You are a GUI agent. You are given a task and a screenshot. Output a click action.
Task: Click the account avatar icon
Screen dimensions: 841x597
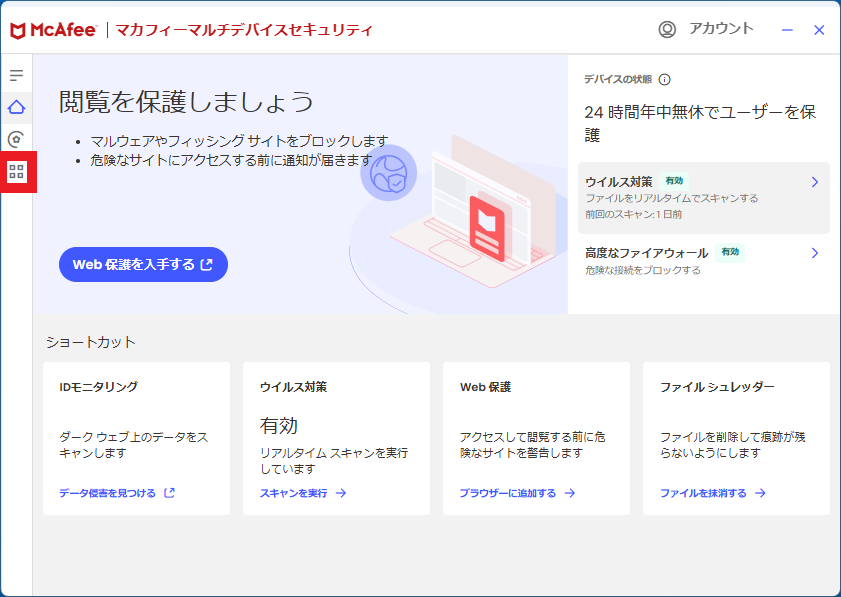tap(667, 29)
